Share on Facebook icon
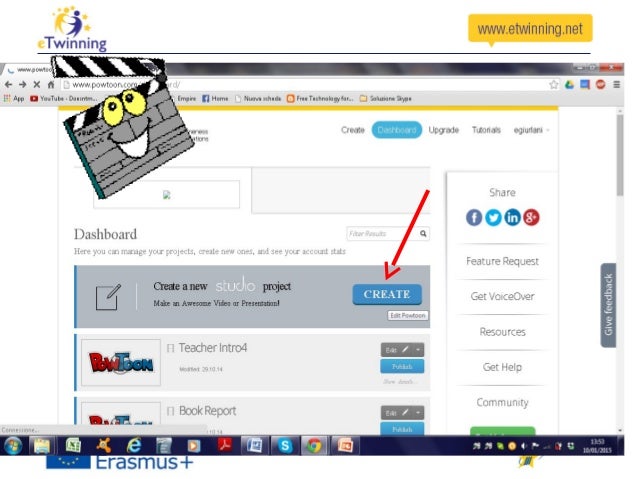Image resolution: width=638 pixels, height=479 pixels. (474, 217)
